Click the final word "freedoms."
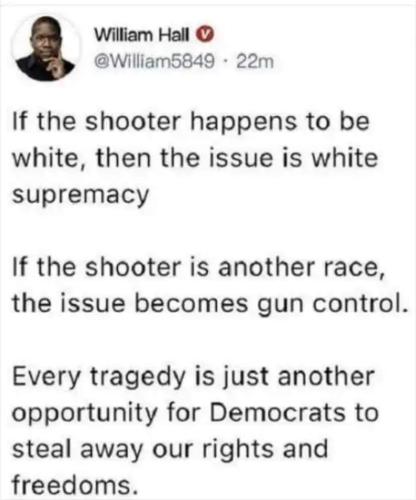Screen dimensions: 416x500 click(75, 485)
